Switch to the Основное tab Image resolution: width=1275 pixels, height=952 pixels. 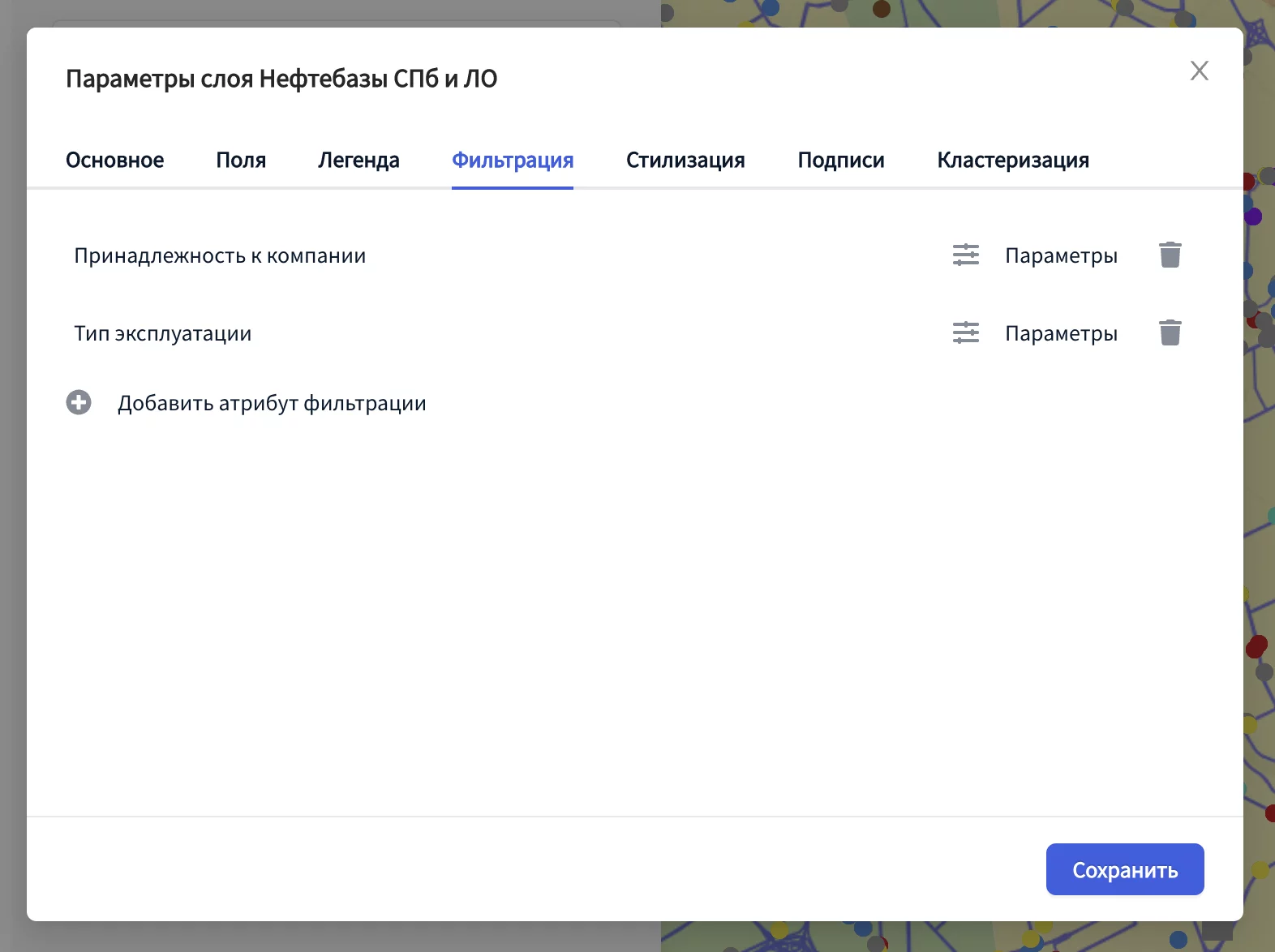114,161
